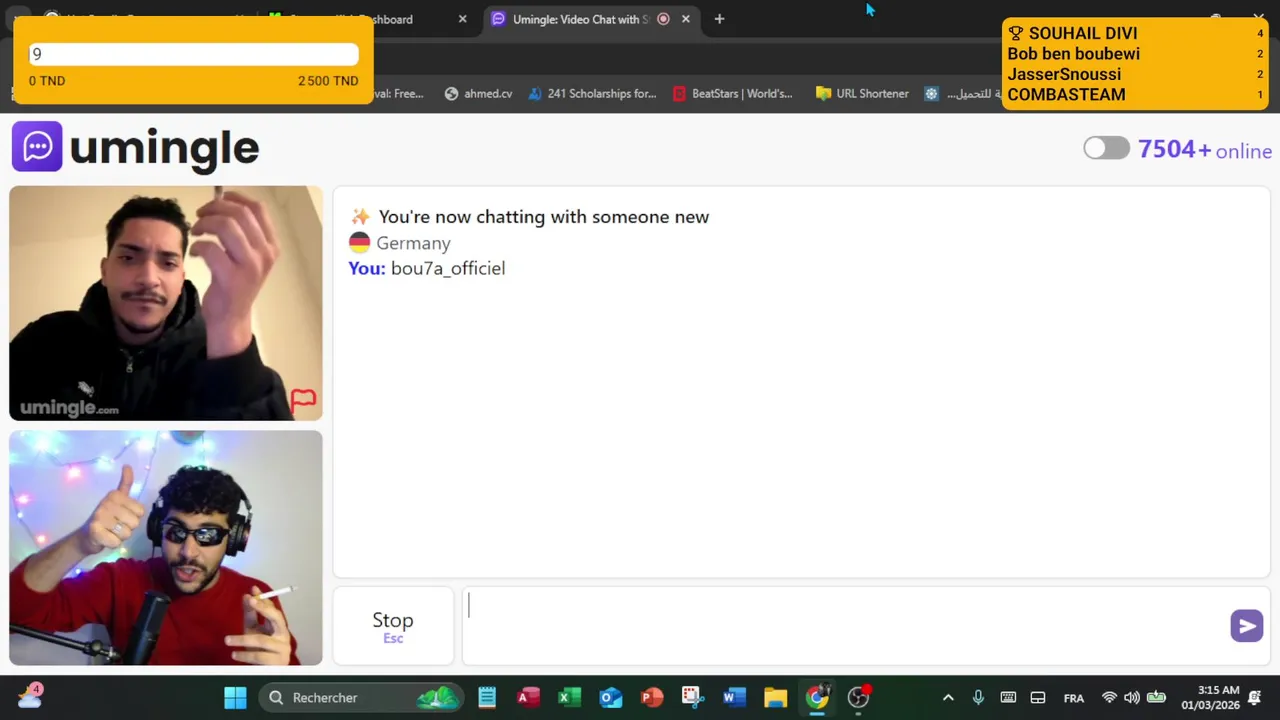Open the notification bell in the taskbar
The width and height of the screenshot is (1280, 720).
point(1255,698)
